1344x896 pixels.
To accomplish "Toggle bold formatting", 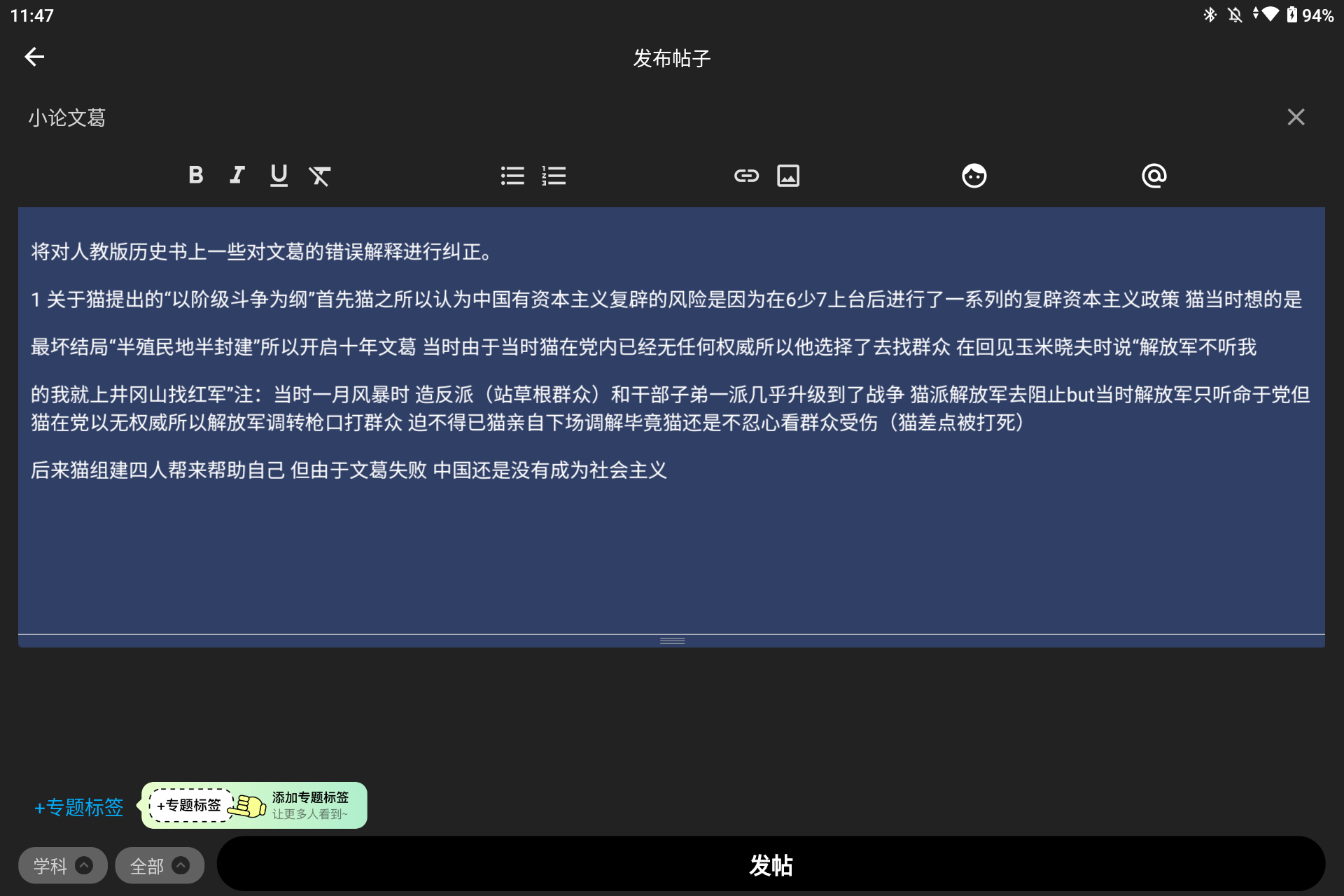I will coord(196,176).
